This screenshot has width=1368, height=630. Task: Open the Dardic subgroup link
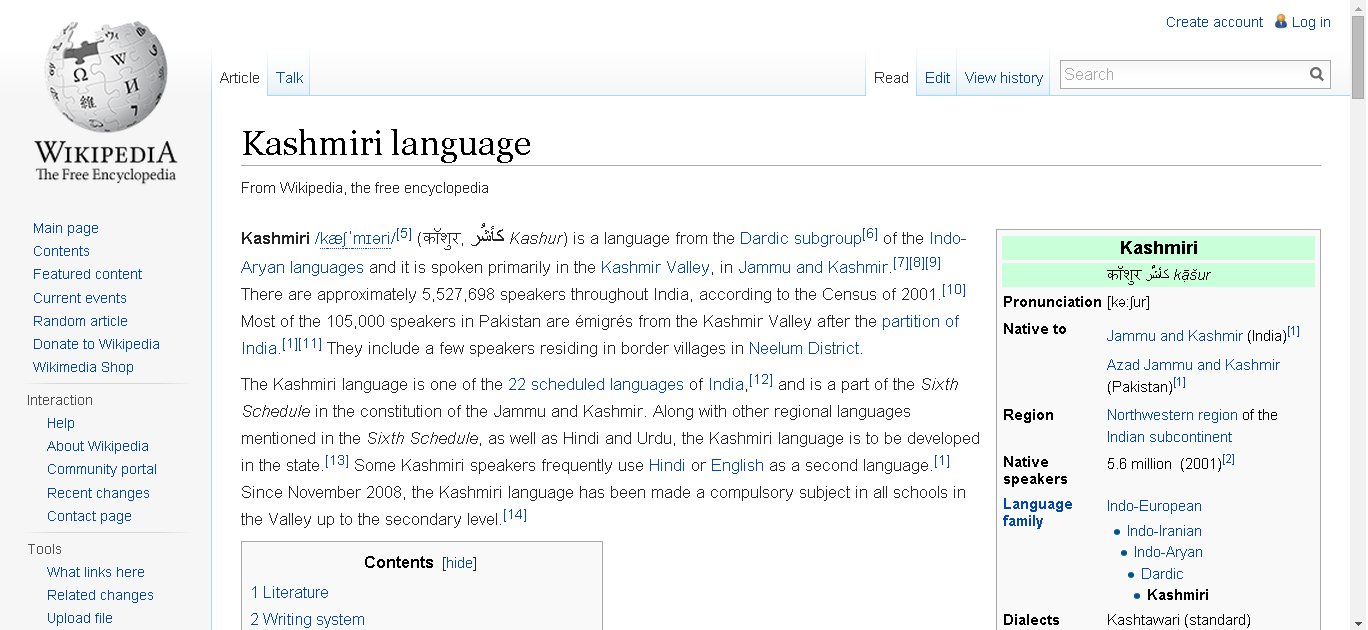[x=800, y=238]
